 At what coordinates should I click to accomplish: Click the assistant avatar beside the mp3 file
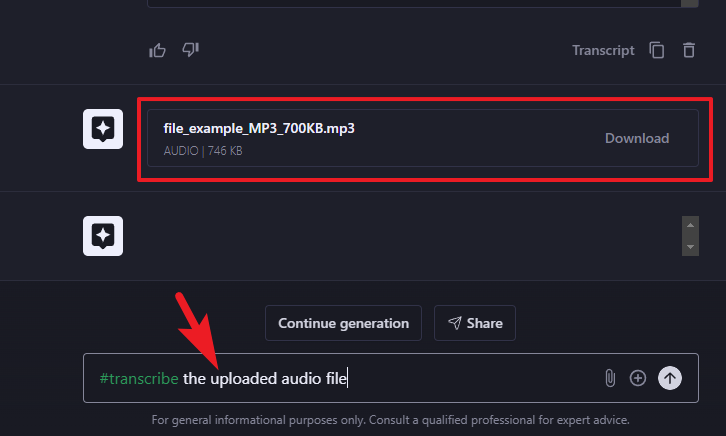(x=103, y=129)
